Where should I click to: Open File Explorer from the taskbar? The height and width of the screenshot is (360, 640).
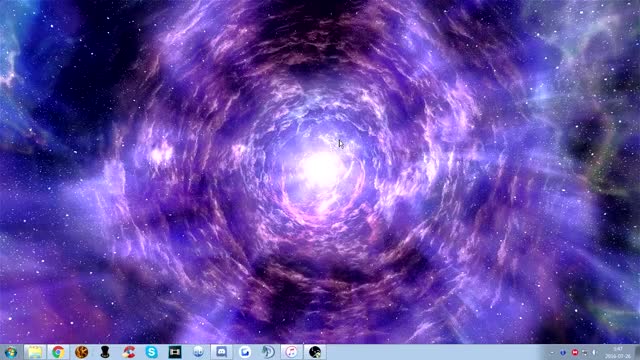click(35, 352)
